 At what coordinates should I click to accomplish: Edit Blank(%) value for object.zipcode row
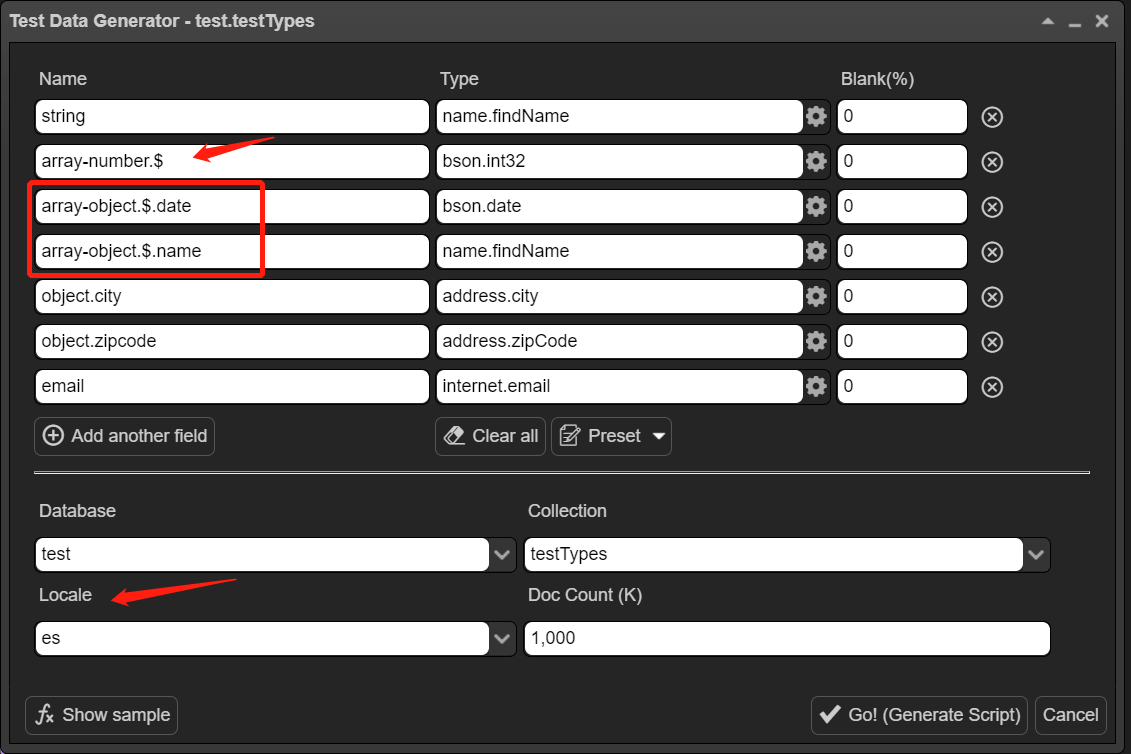click(902, 341)
